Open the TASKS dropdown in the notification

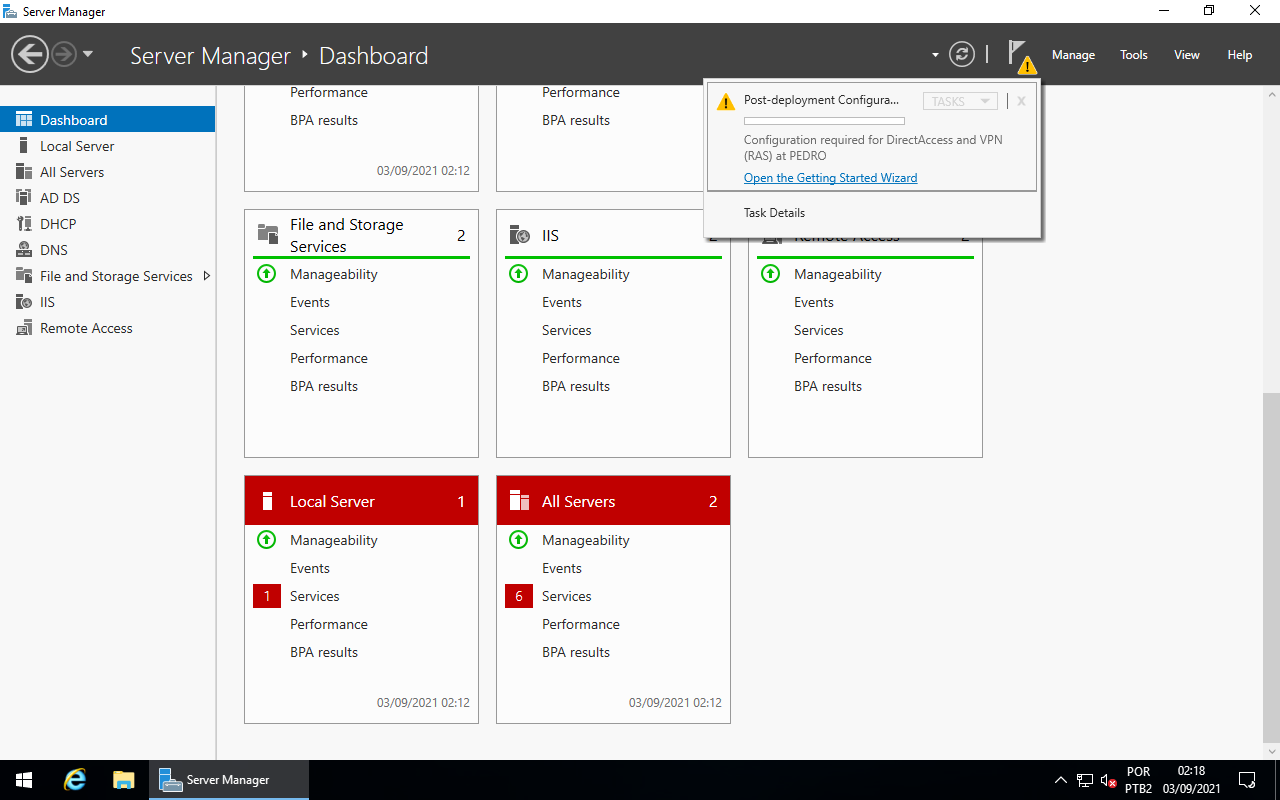point(959,100)
